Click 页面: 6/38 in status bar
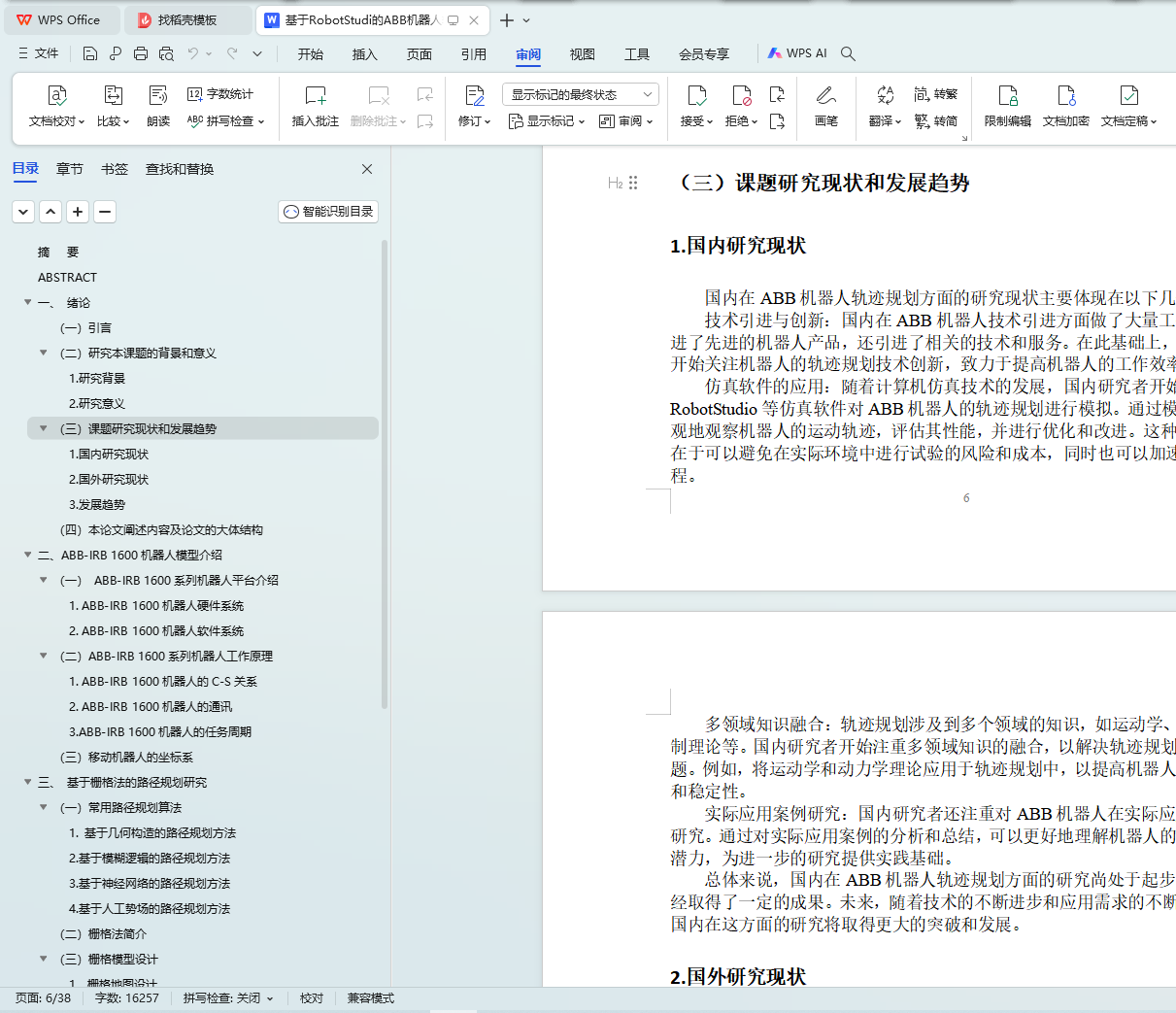The height and width of the screenshot is (1013, 1176). click(43, 998)
